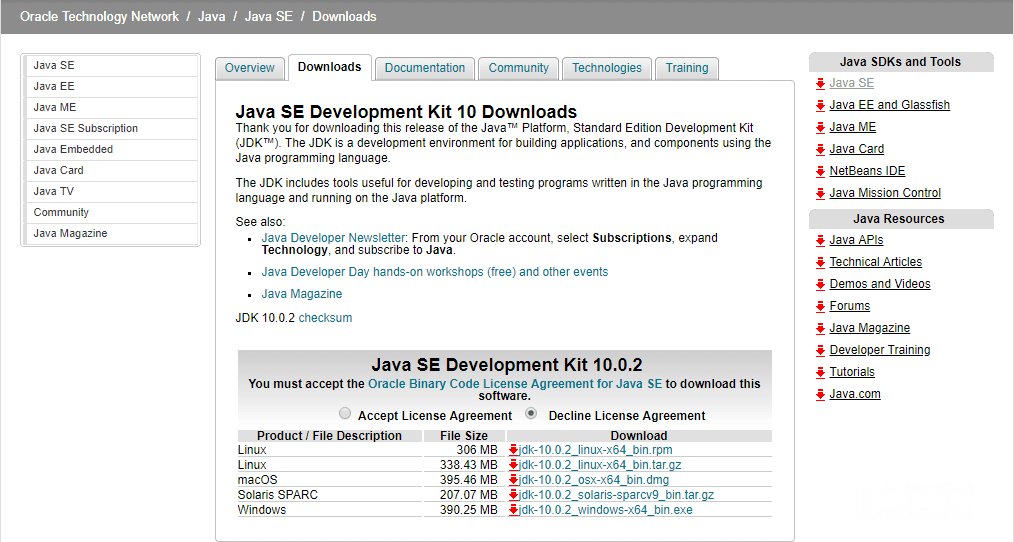Viewport: 1014px width, 542px height.
Task: Open the Oracle Binary Code License Agreement link
Action: (x=515, y=384)
